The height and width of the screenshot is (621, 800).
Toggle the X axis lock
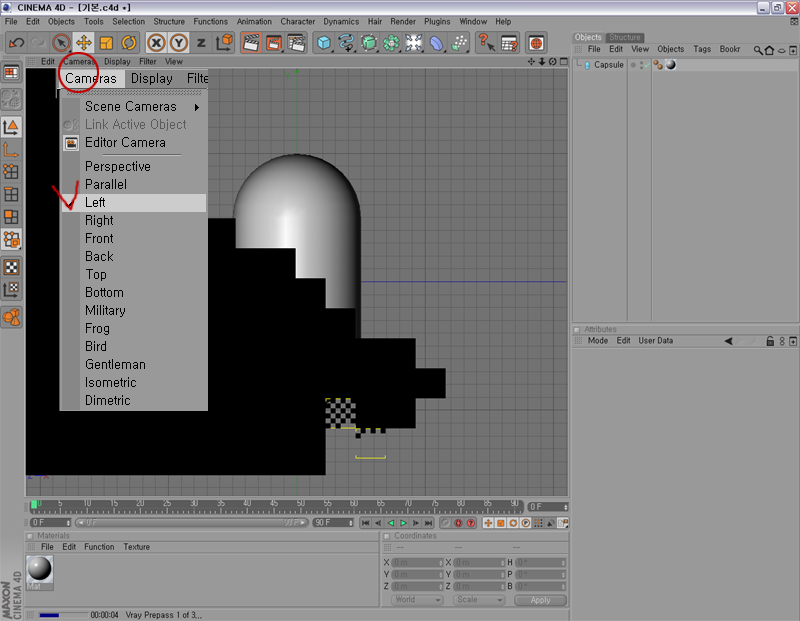point(156,43)
